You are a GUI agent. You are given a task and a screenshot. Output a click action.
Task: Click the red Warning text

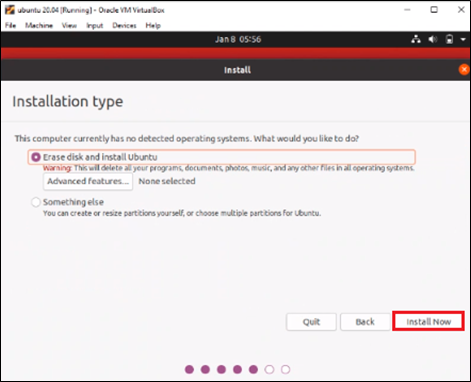point(57,168)
